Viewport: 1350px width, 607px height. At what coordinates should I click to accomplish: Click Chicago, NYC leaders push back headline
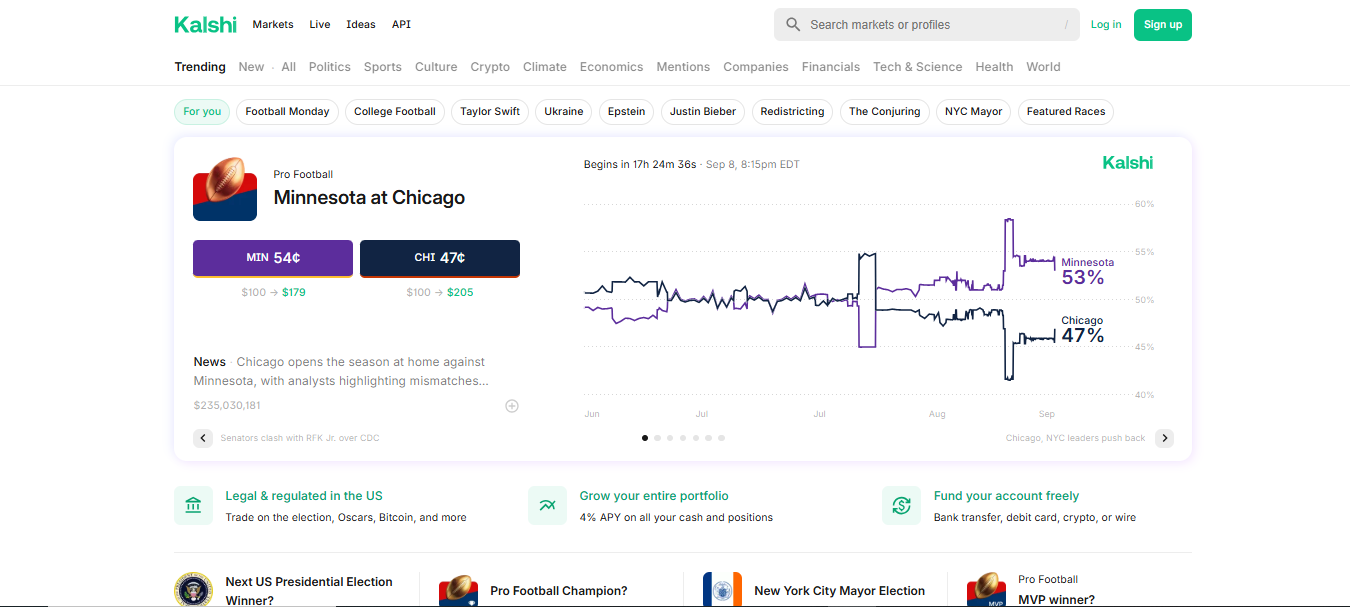[1076, 438]
